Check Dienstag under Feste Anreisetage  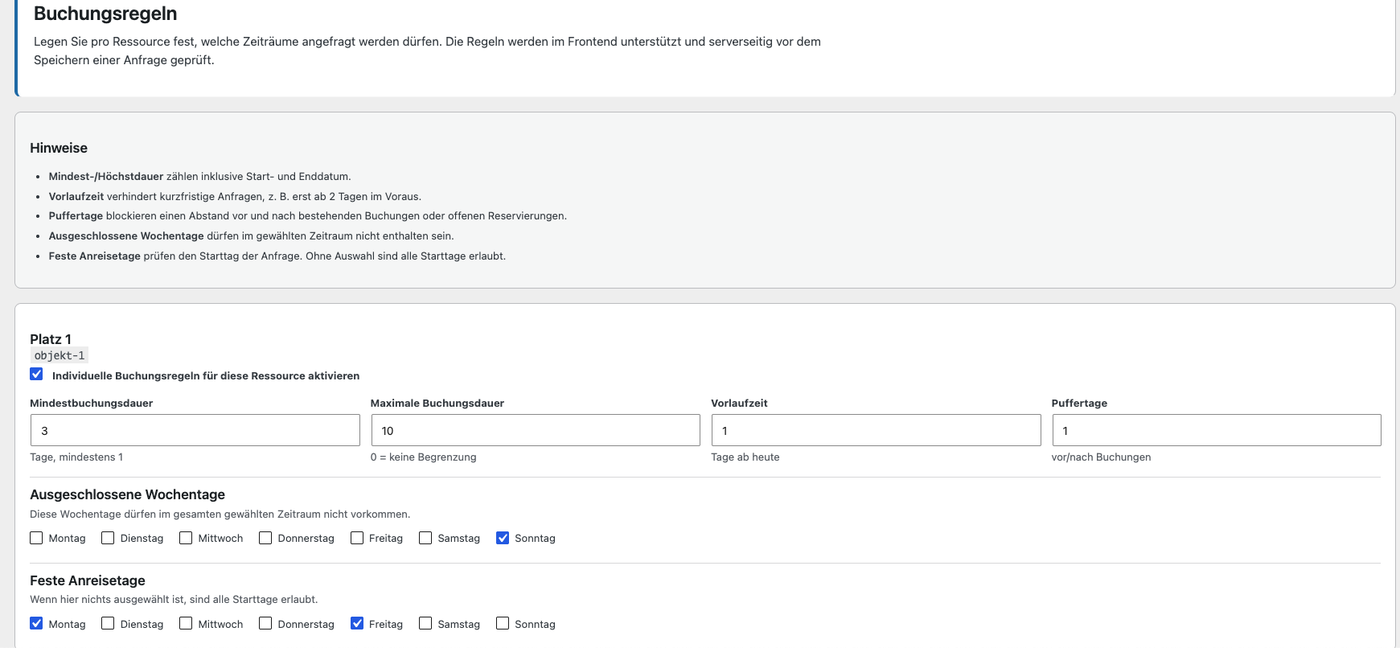coord(108,623)
